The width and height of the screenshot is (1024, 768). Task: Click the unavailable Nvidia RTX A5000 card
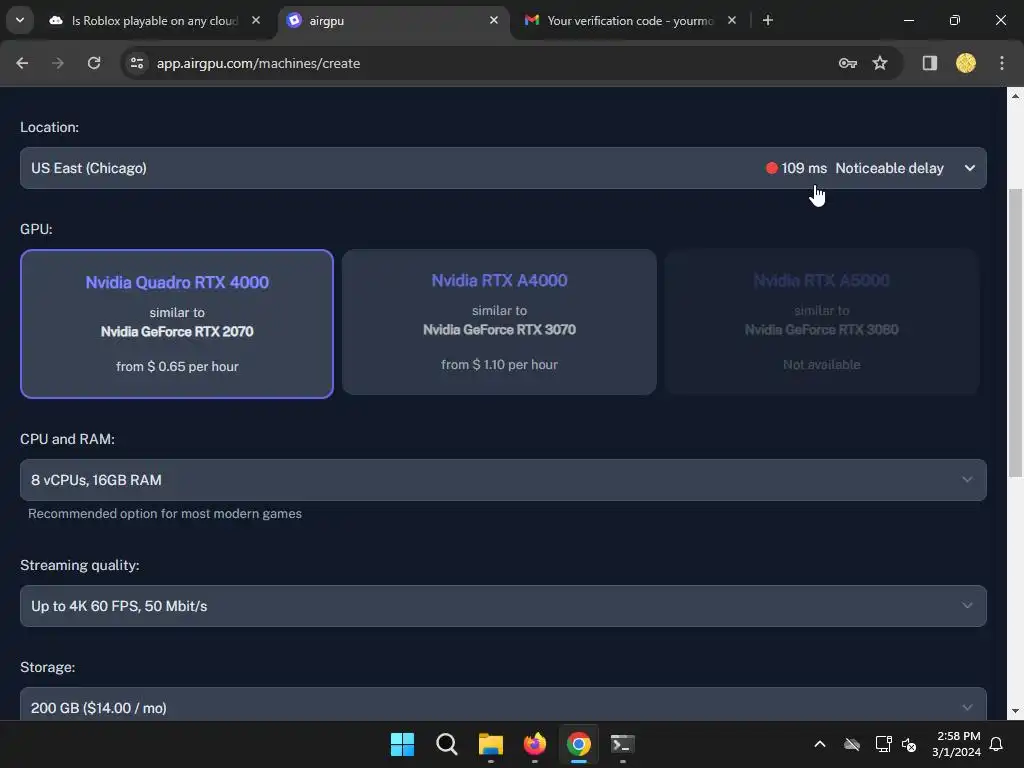pyautogui.click(x=822, y=322)
